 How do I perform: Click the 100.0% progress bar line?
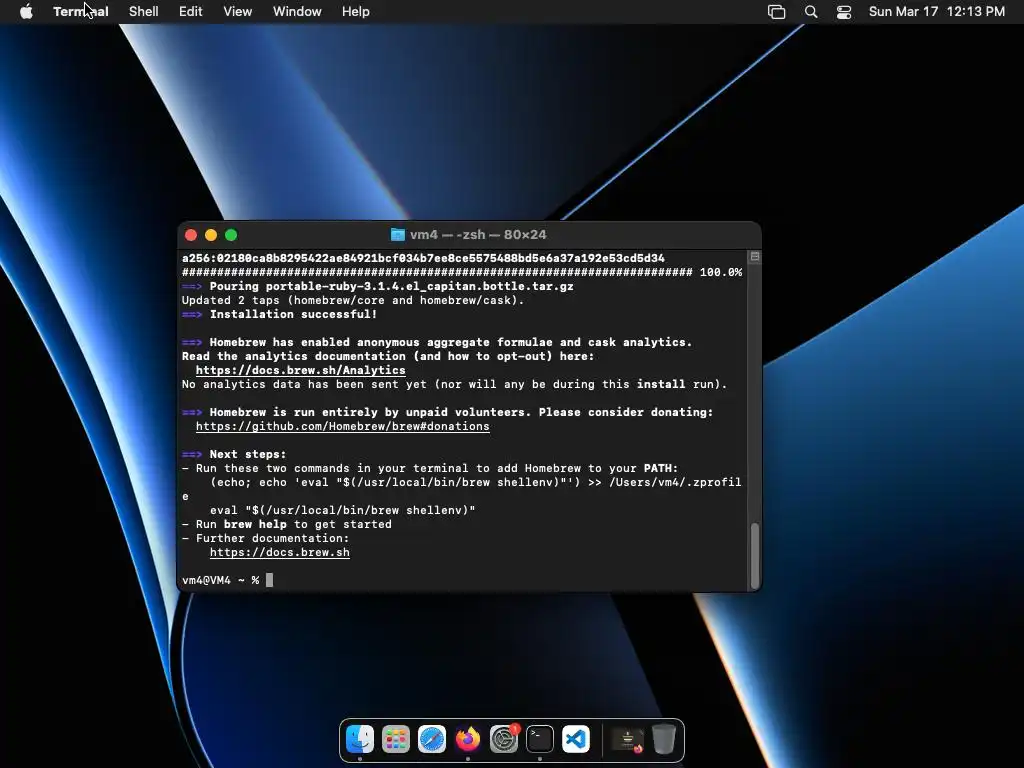462,272
